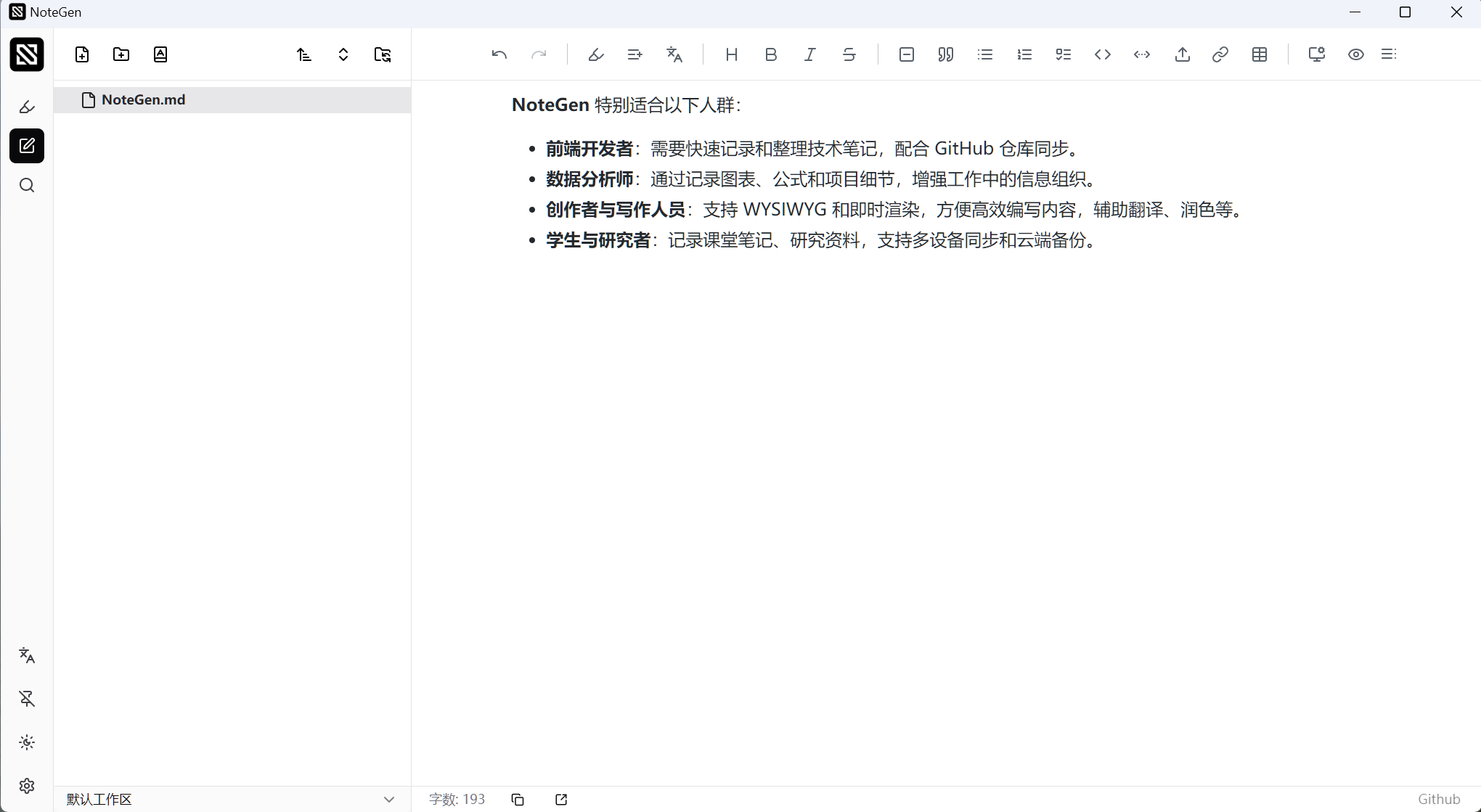Viewport: 1481px width, 812px height.
Task: Undo the last edit
Action: point(499,54)
